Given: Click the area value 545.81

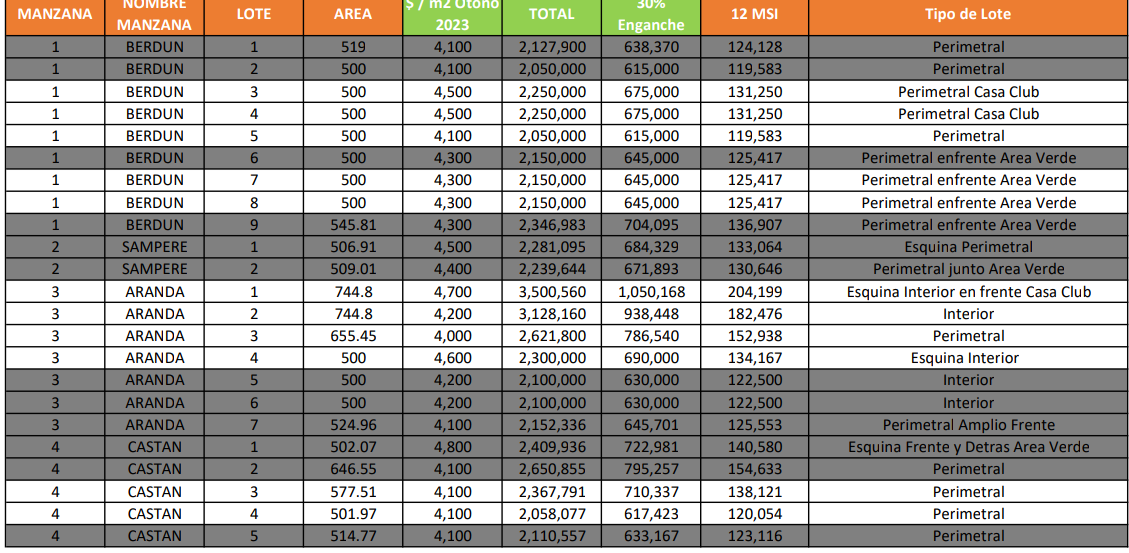Looking at the screenshot, I should click(353, 225).
